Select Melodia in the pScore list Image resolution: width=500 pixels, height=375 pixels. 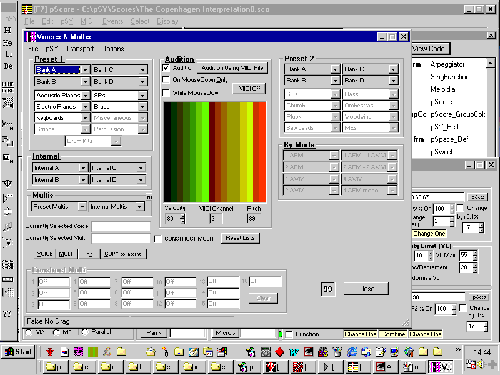coord(443,89)
